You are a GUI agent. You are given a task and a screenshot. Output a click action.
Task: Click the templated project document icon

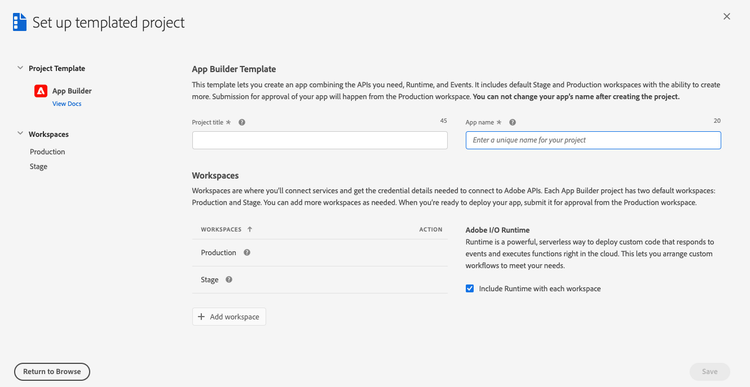tap(20, 22)
